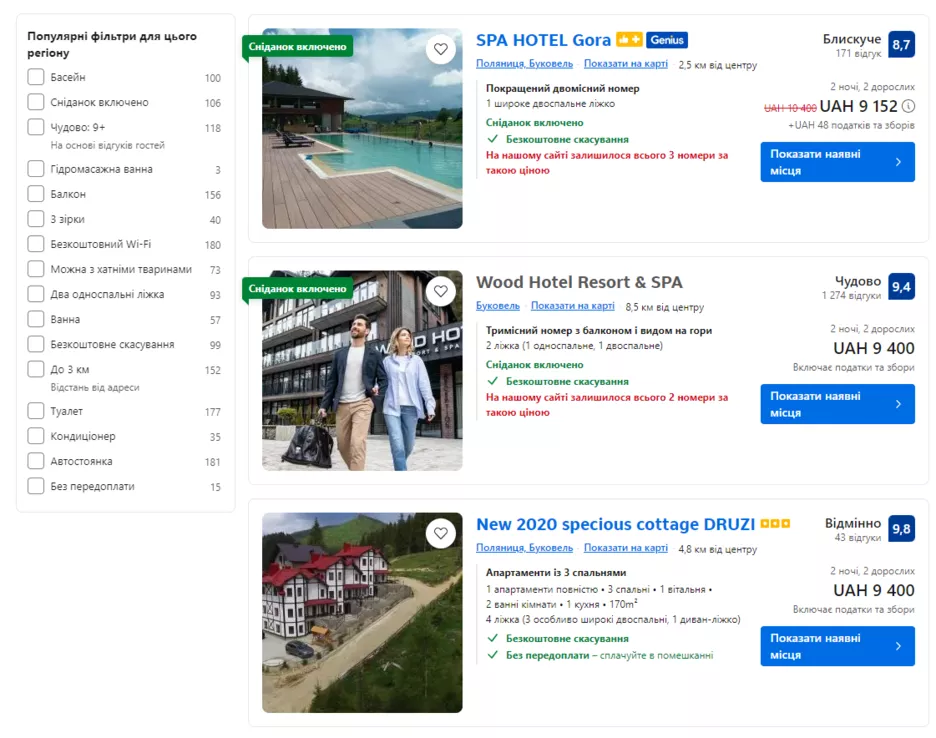Image resolution: width=936 pixels, height=738 pixels.
Task: Show available rooms for SPA HOTEL Gora
Action: click(x=837, y=162)
